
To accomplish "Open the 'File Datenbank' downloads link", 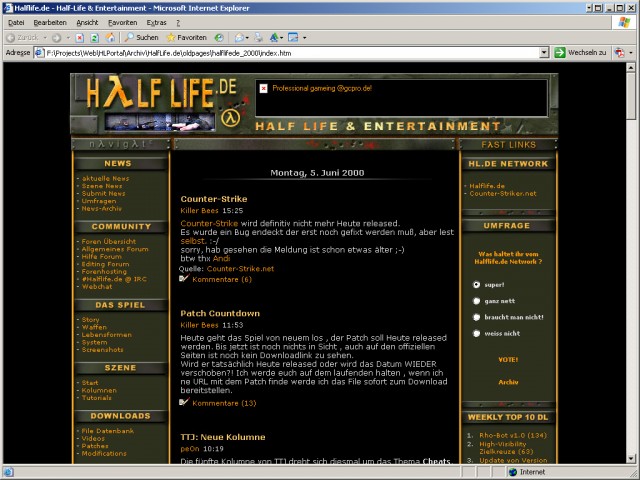I will [107, 431].
